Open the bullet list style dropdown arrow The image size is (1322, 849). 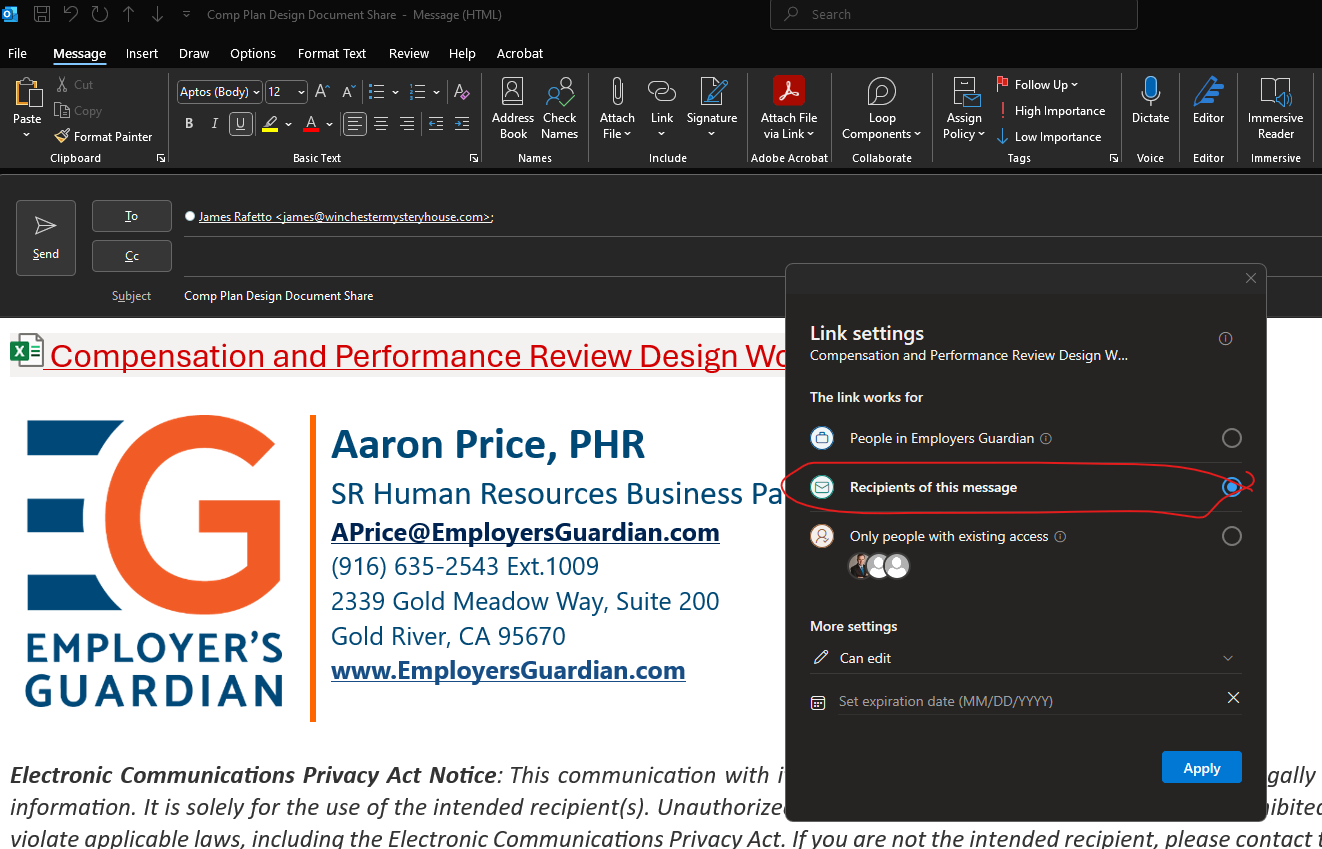[395, 92]
